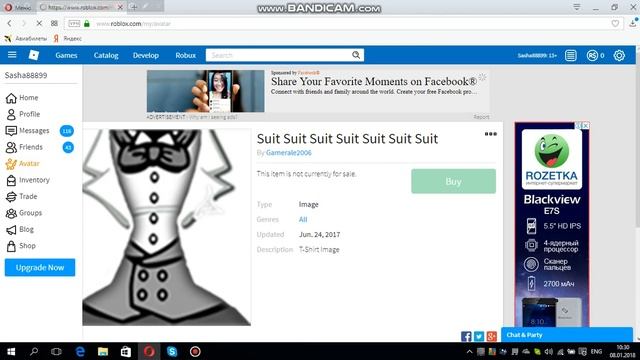Close the Rozetka ad with X
This screenshot has width=640, height=360.
coord(585,126)
